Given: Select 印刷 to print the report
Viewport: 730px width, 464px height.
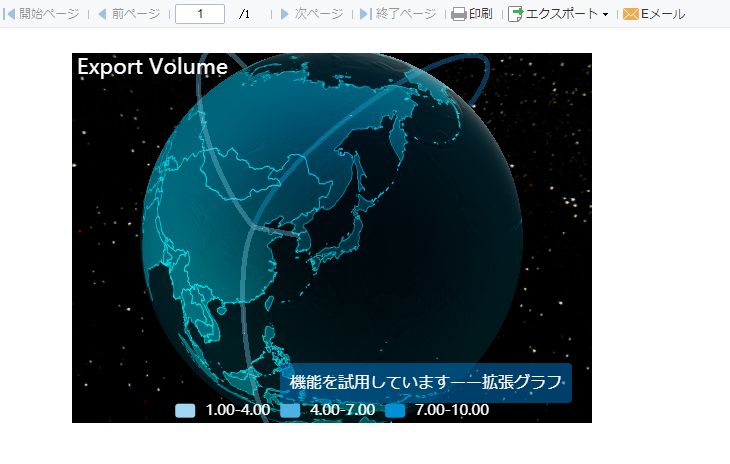Looking at the screenshot, I should click(x=480, y=14).
